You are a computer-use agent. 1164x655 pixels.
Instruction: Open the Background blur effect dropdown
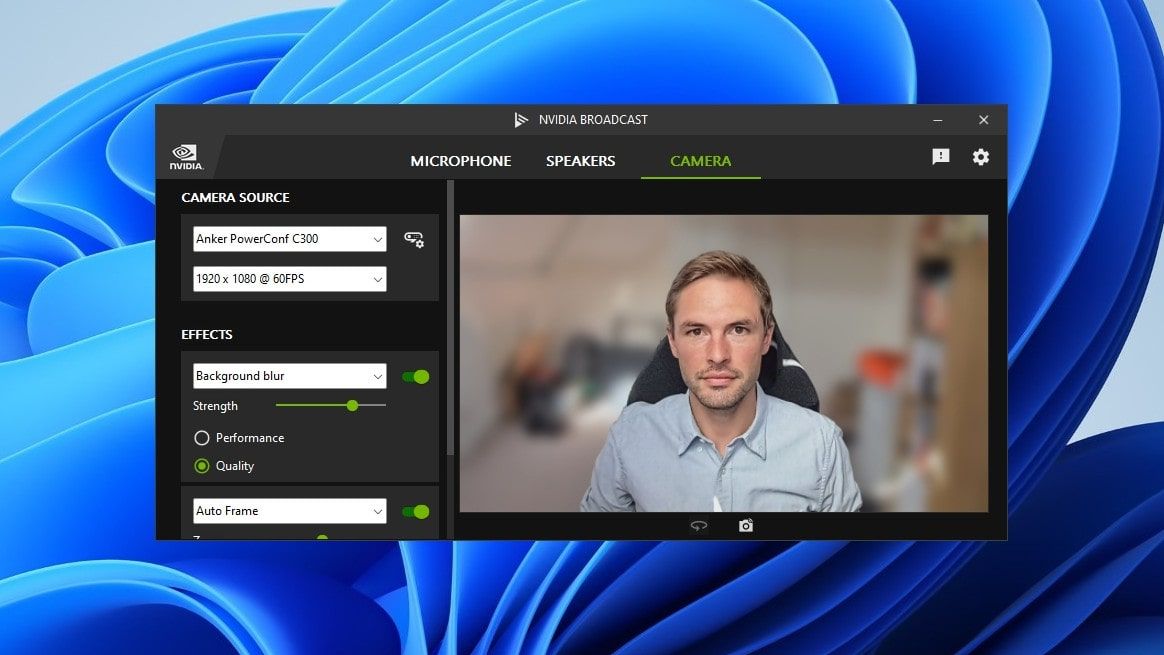pyautogui.click(x=289, y=376)
